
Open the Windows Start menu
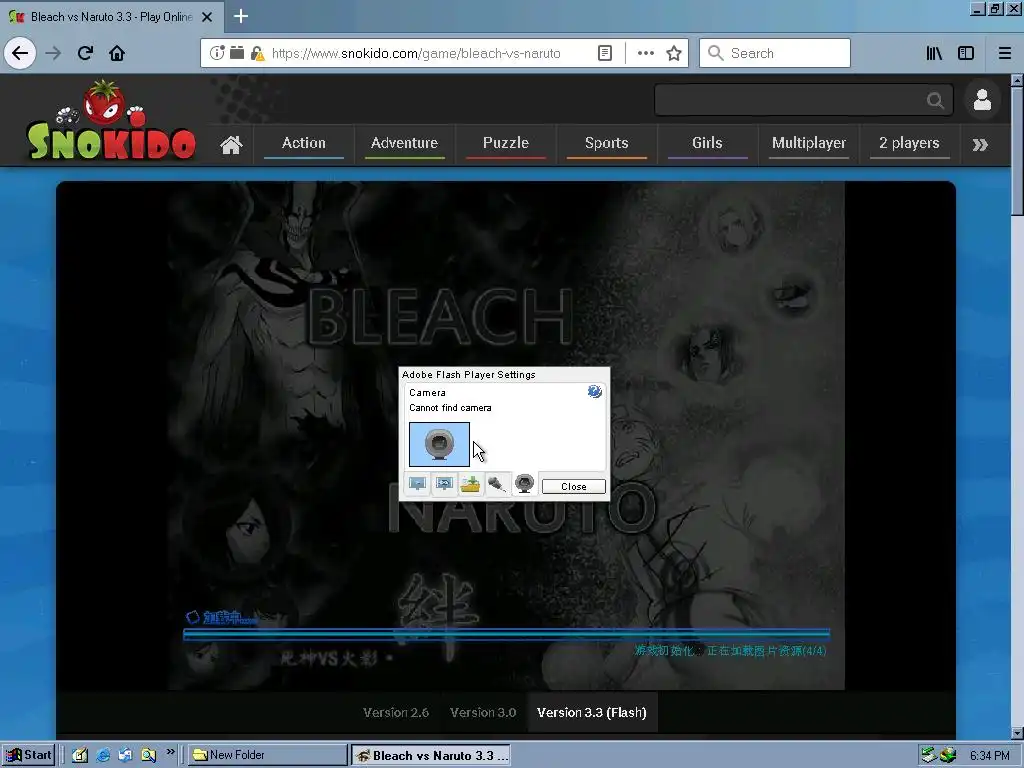(29, 755)
